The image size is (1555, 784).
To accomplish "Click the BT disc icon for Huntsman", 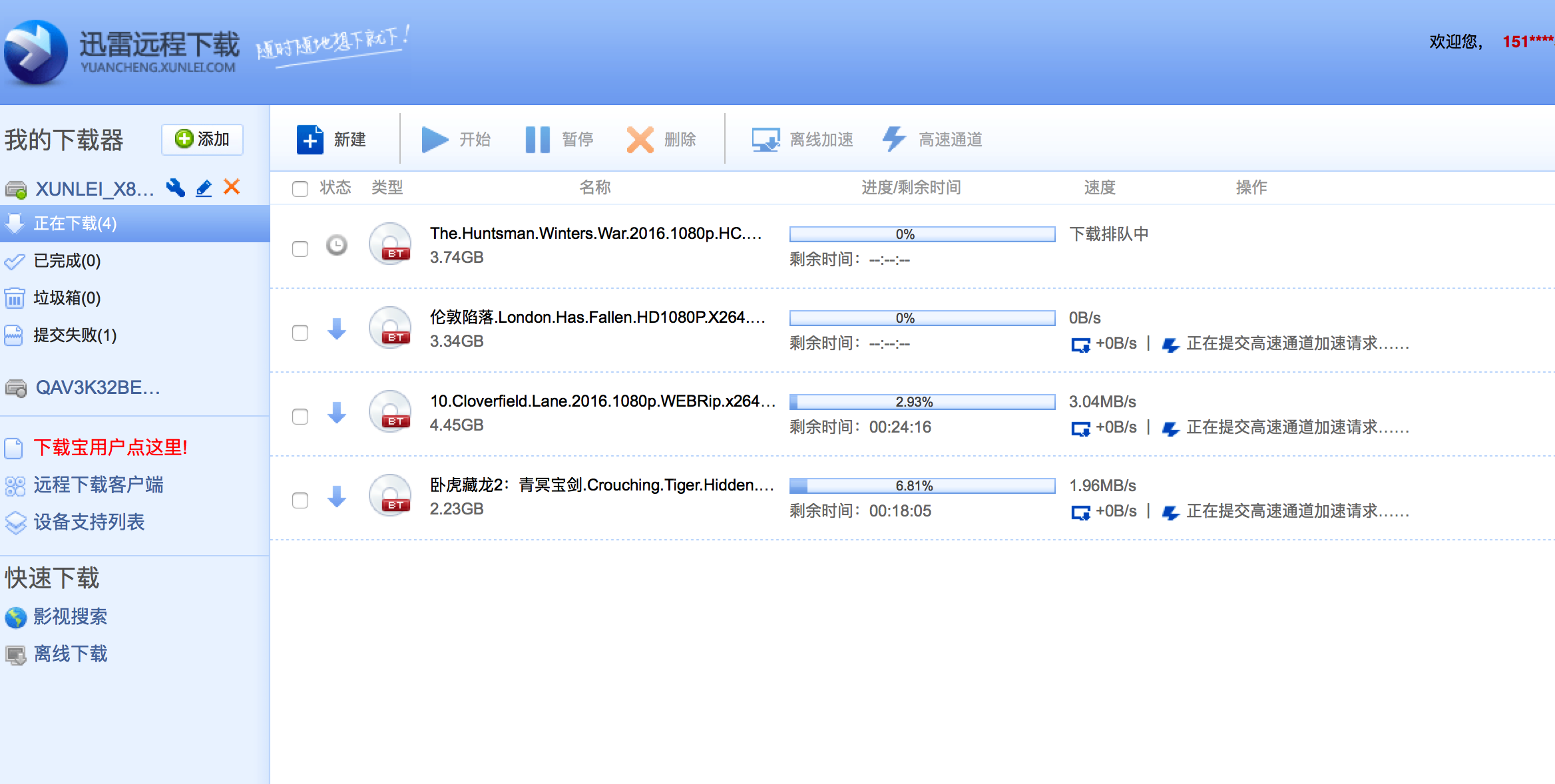I will pos(390,244).
